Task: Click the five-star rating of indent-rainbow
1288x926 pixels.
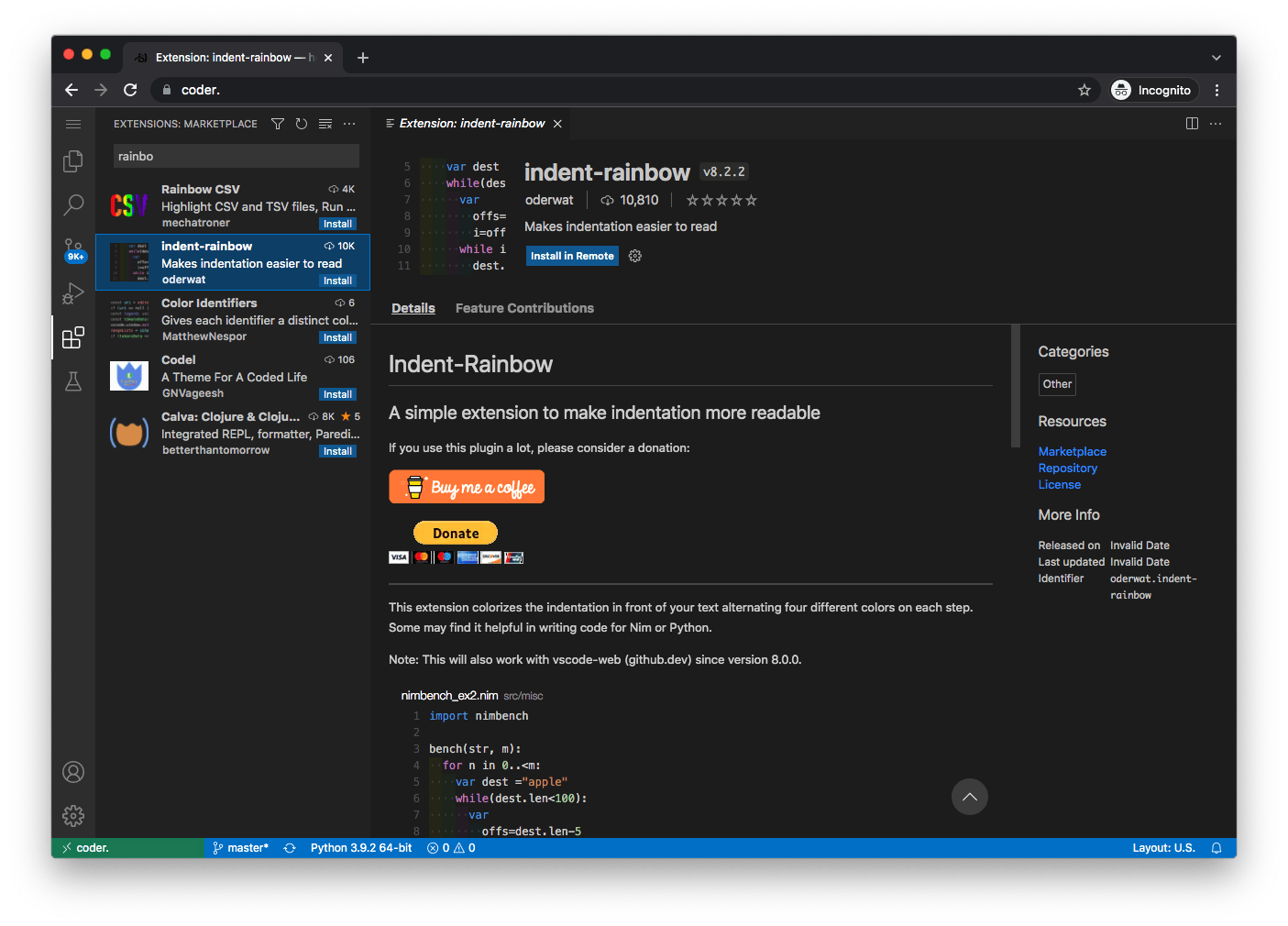Action: pyautogui.click(x=721, y=200)
